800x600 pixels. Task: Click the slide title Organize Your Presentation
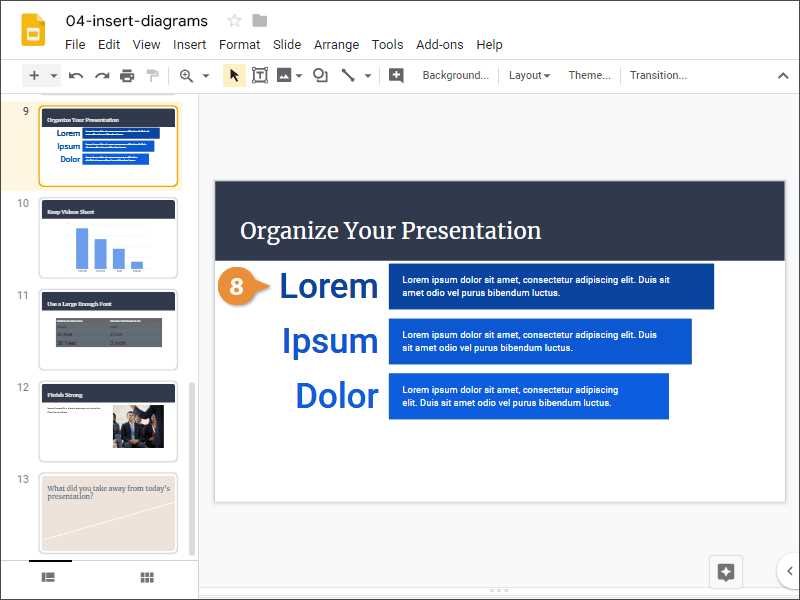coord(390,231)
